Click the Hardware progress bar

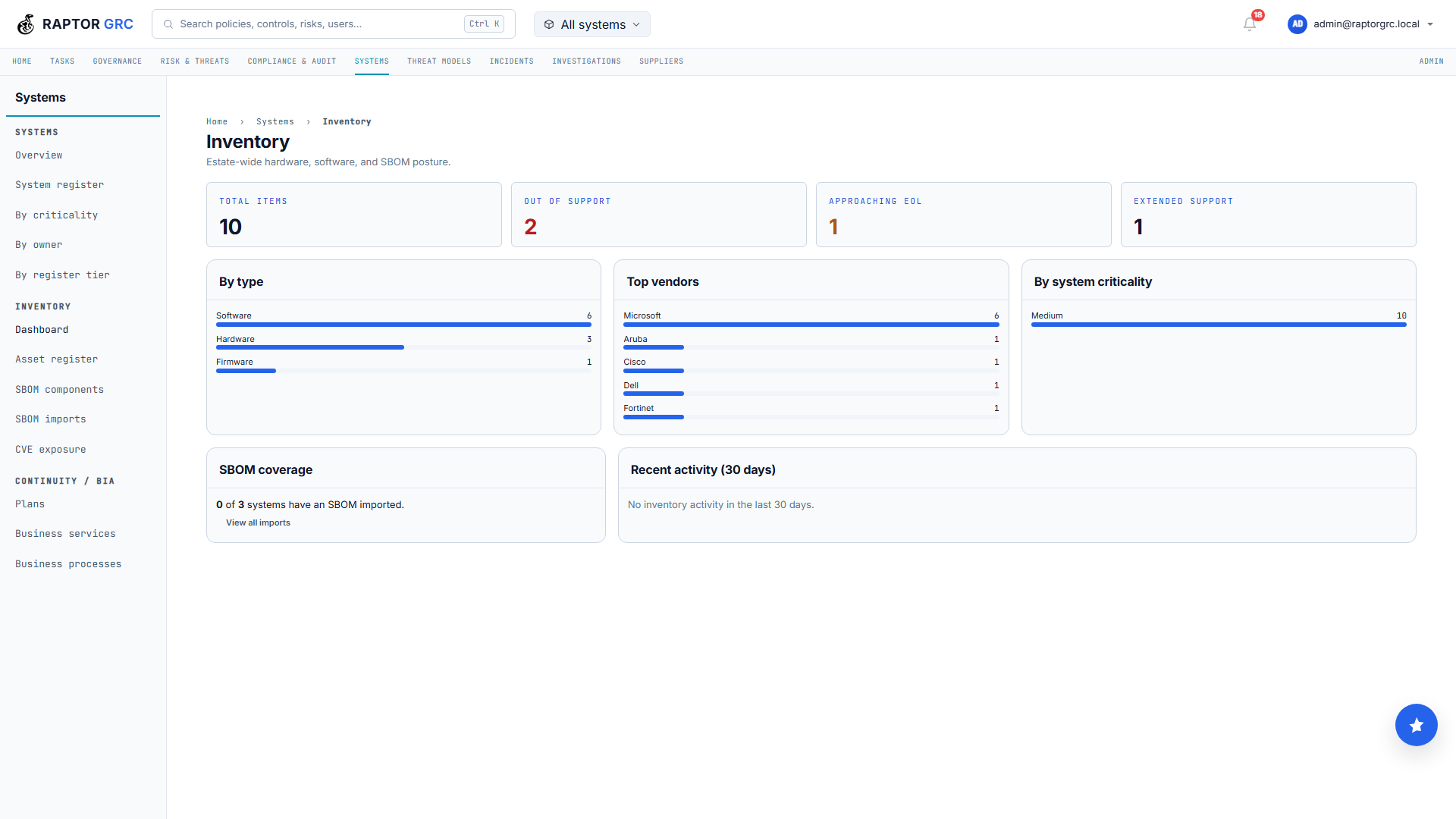tap(403, 347)
